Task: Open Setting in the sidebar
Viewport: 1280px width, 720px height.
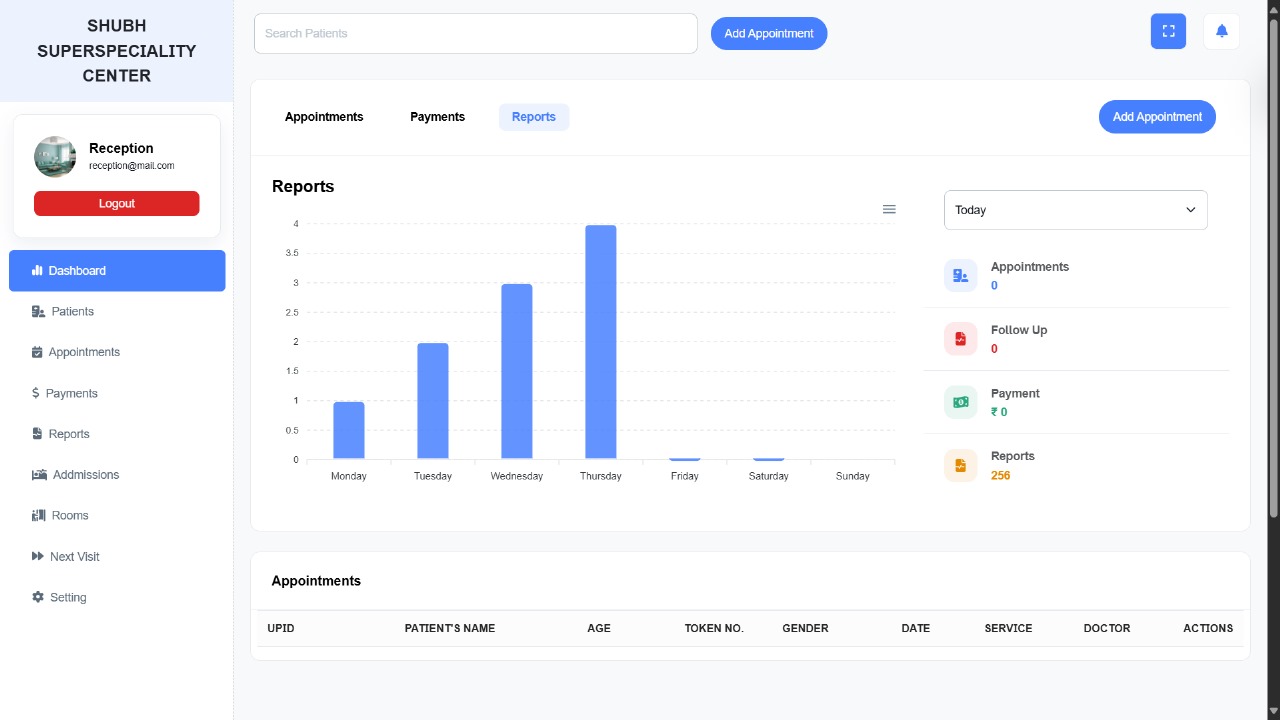Action: click(x=117, y=597)
